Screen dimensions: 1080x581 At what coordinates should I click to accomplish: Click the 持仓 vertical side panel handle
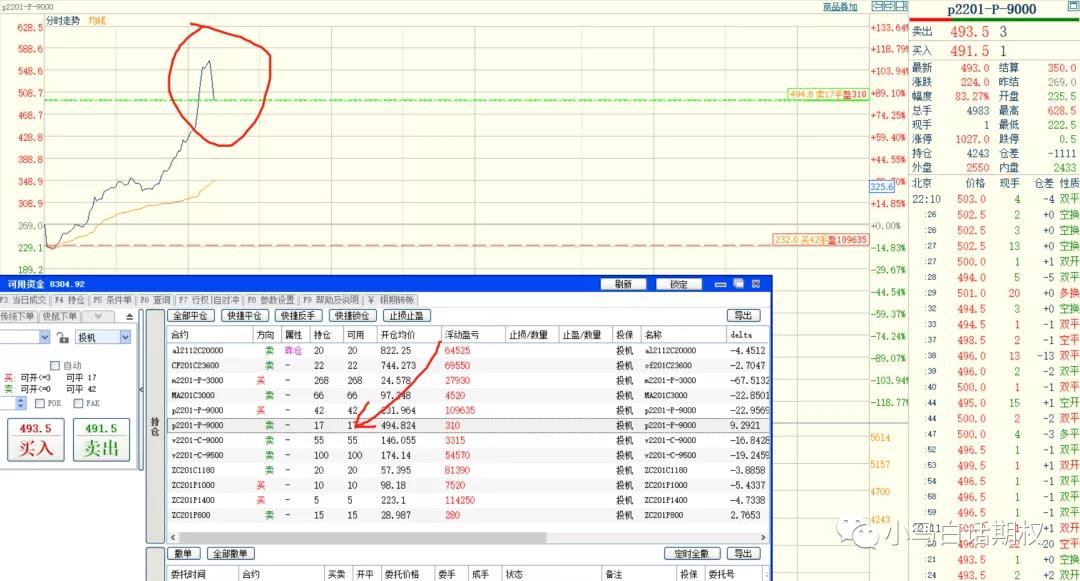[154, 425]
